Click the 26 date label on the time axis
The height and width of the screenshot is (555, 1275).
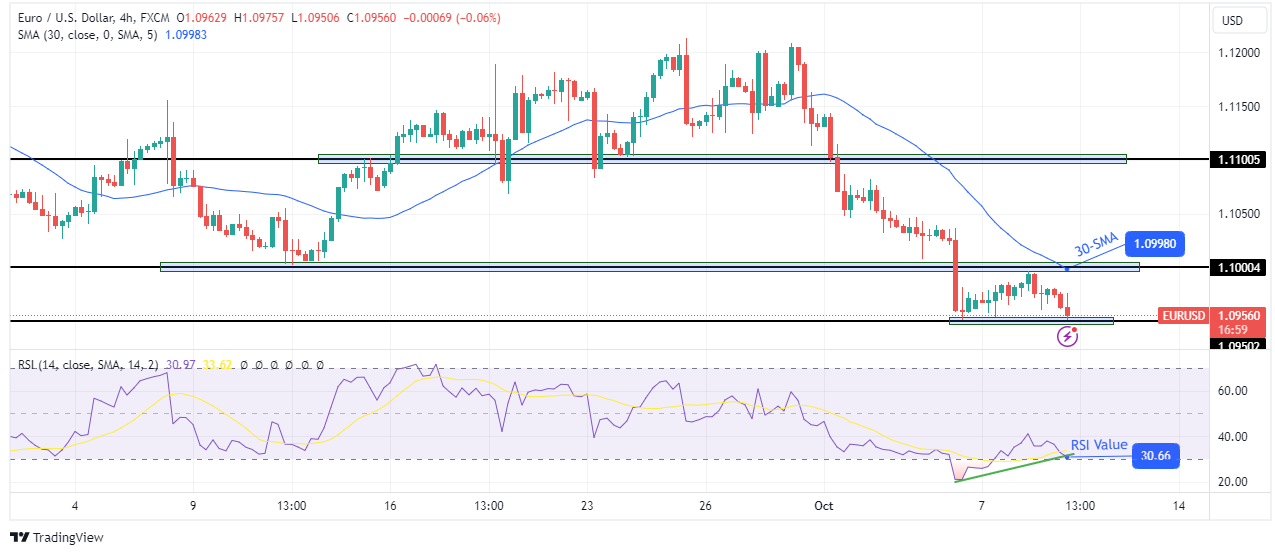[706, 505]
